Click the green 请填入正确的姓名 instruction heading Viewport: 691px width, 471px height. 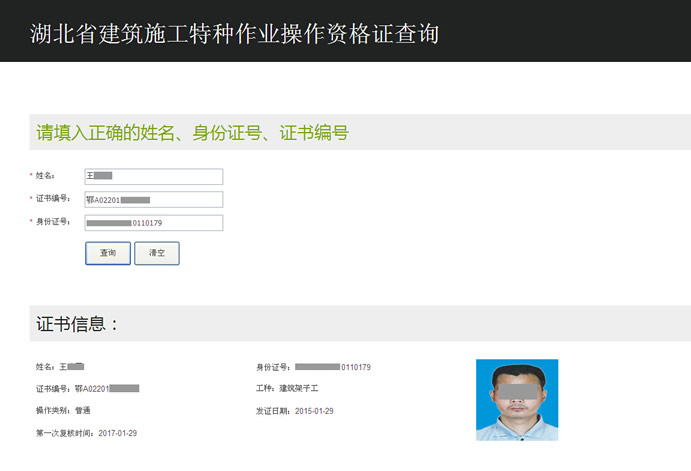pos(192,132)
